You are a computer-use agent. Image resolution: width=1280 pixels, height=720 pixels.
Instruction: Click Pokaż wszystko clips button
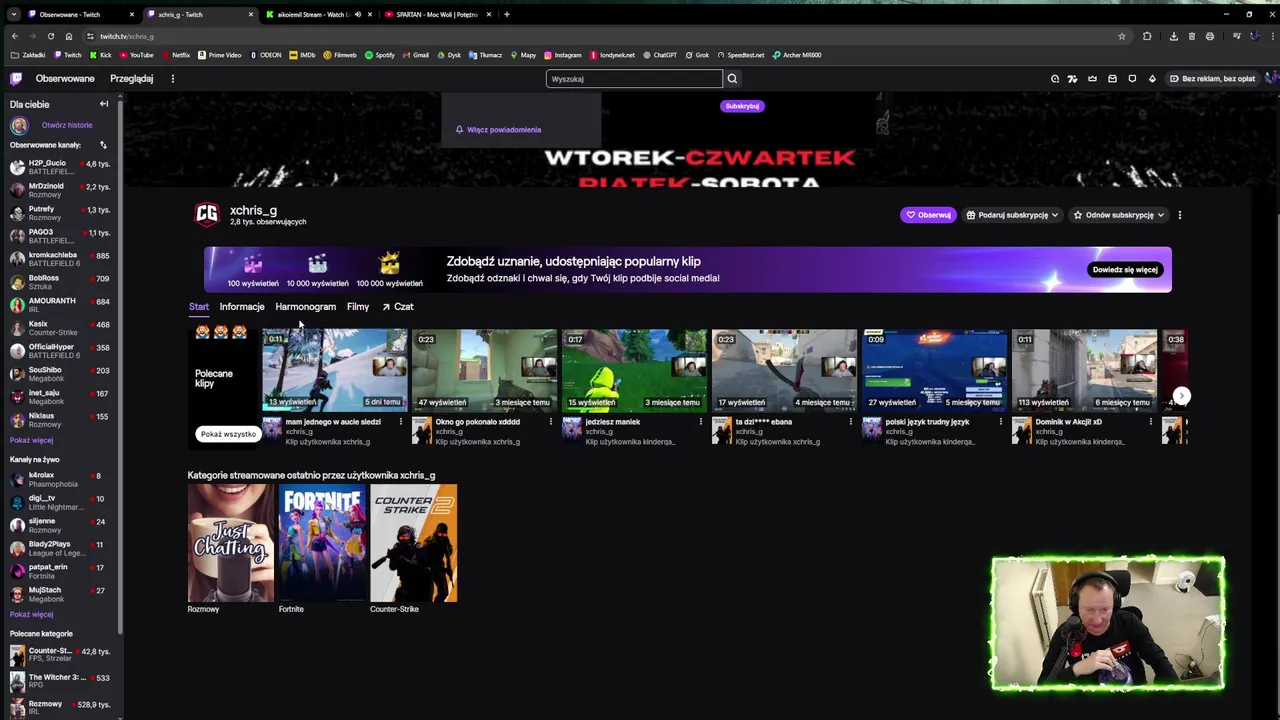[x=228, y=434]
